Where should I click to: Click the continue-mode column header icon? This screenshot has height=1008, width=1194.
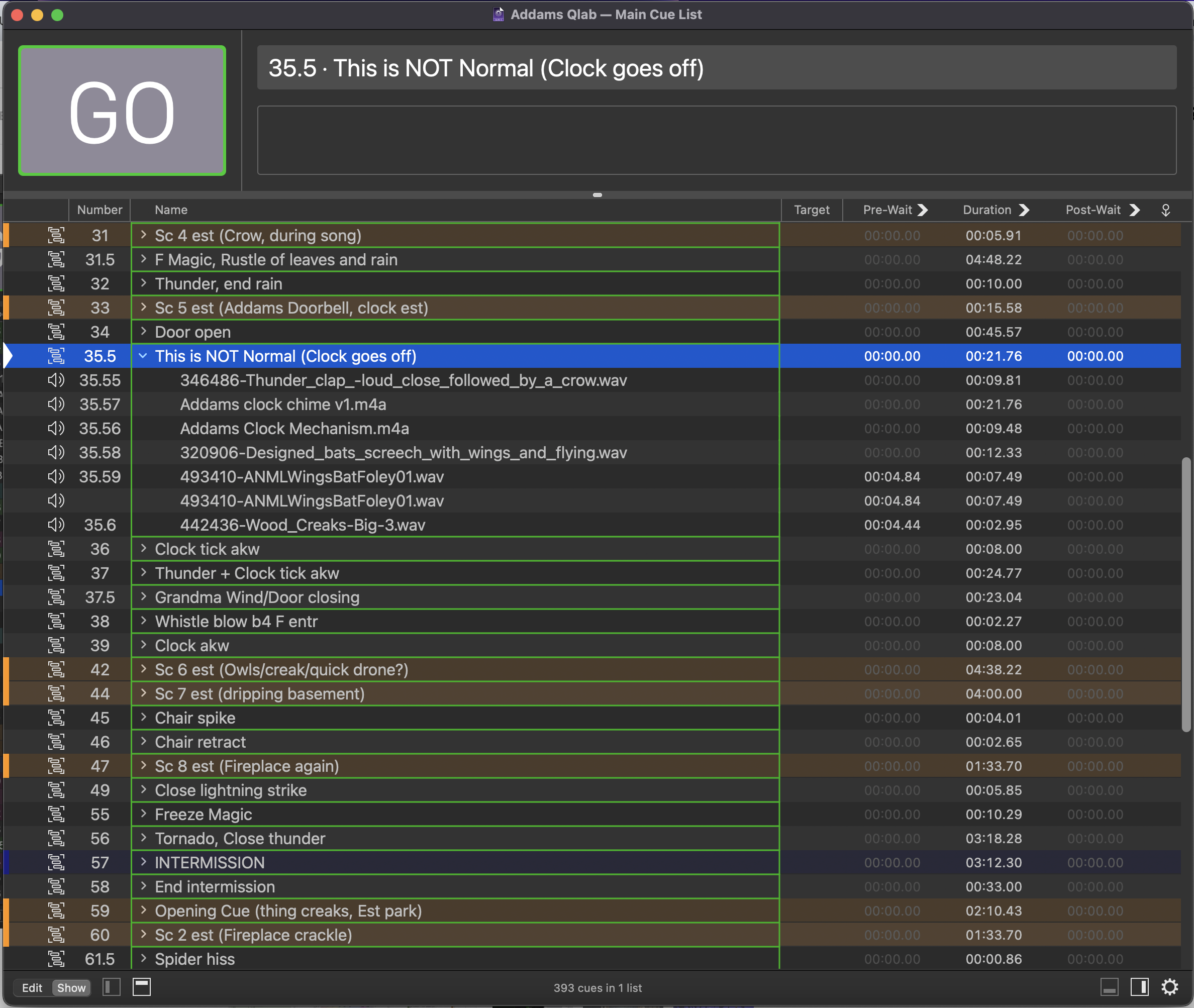[x=1165, y=210]
